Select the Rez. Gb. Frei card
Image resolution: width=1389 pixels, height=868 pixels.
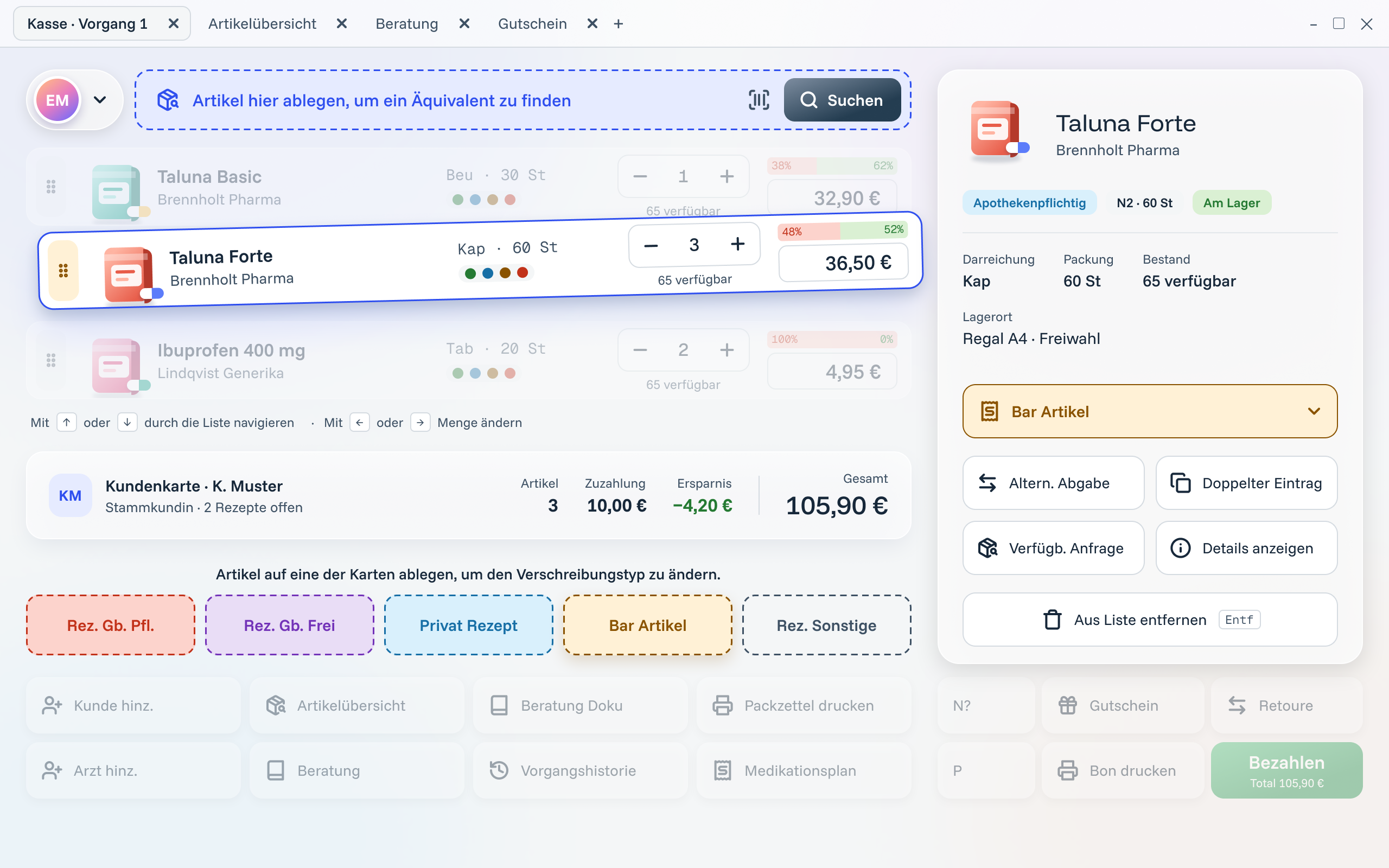point(289,625)
